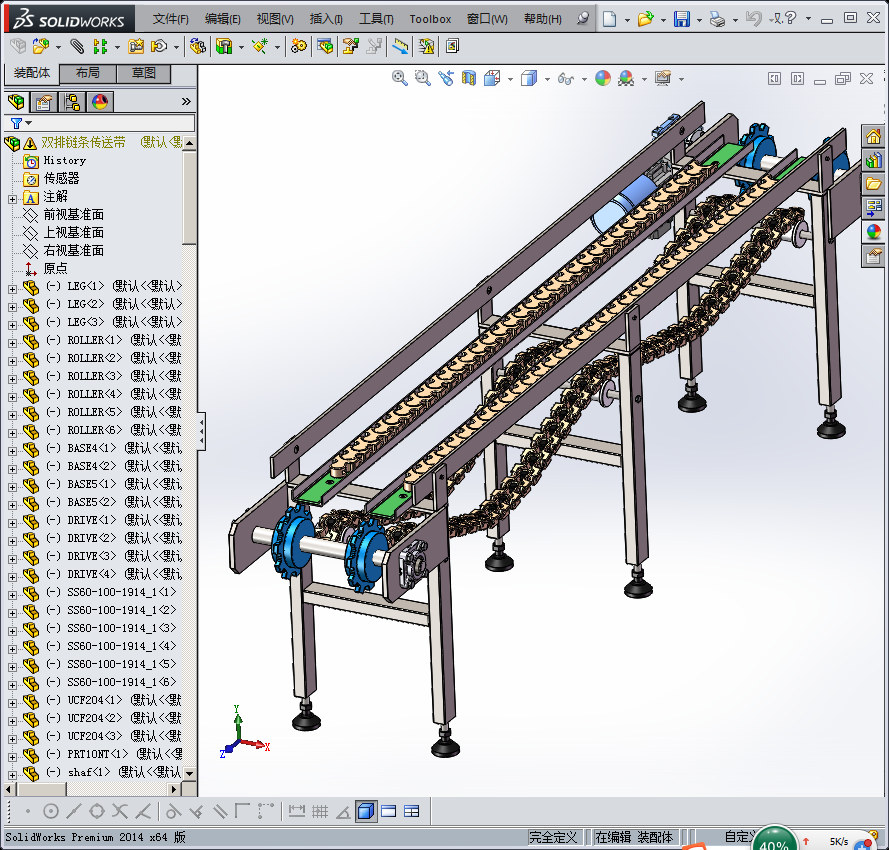Click the SolidWorks Resources home icon
Image resolution: width=889 pixels, height=850 pixels.
873,137
